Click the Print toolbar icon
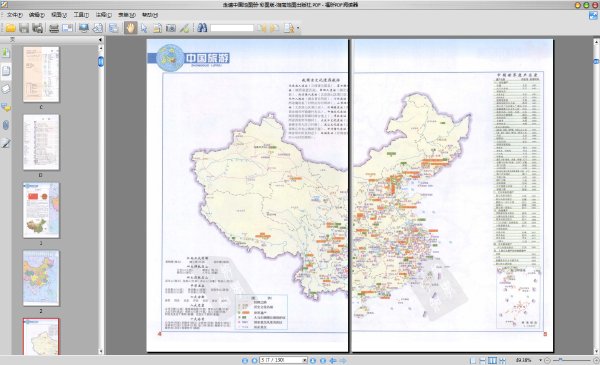 click(x=54, y=28)
